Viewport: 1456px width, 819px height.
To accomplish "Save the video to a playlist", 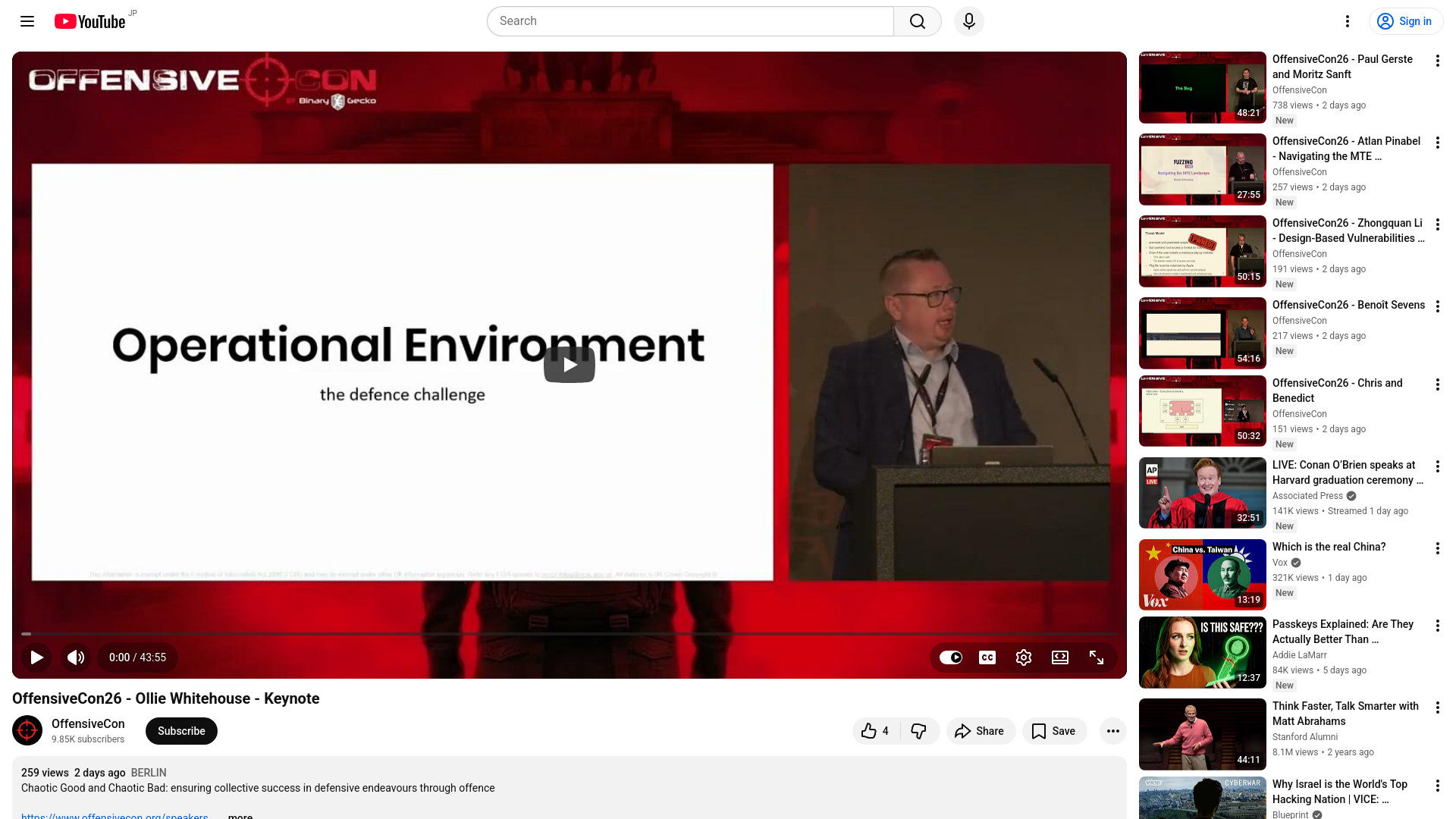I will [1054, 731].
